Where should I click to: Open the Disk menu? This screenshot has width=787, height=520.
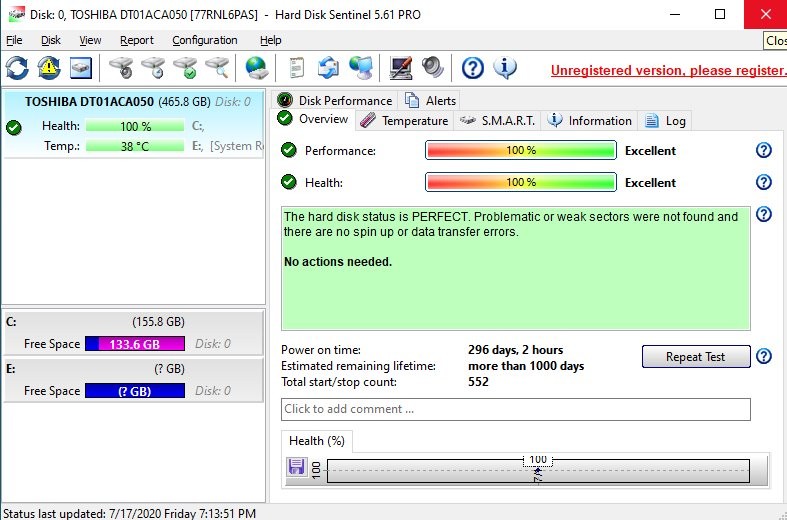click(51, 40)
